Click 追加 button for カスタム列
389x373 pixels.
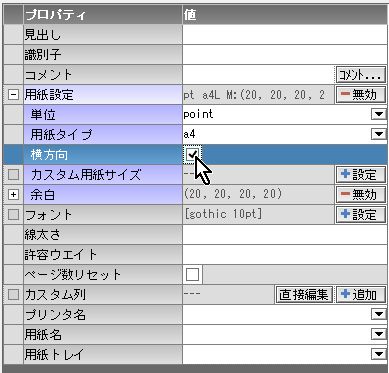(x=360, y=295)
